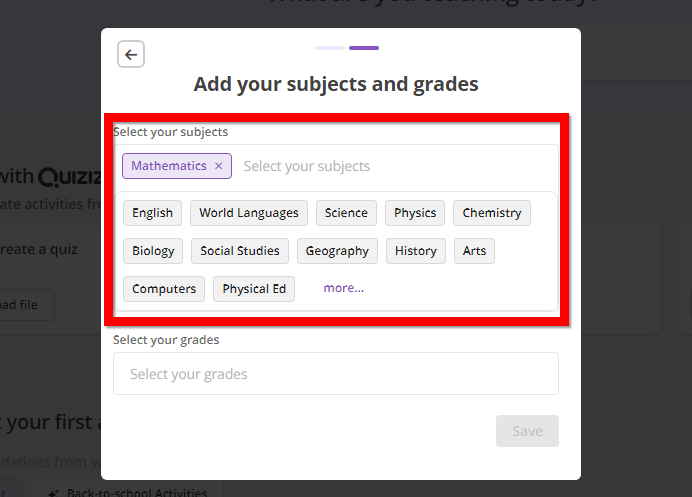Choose Geography subject chip

(x=337, y=251)
